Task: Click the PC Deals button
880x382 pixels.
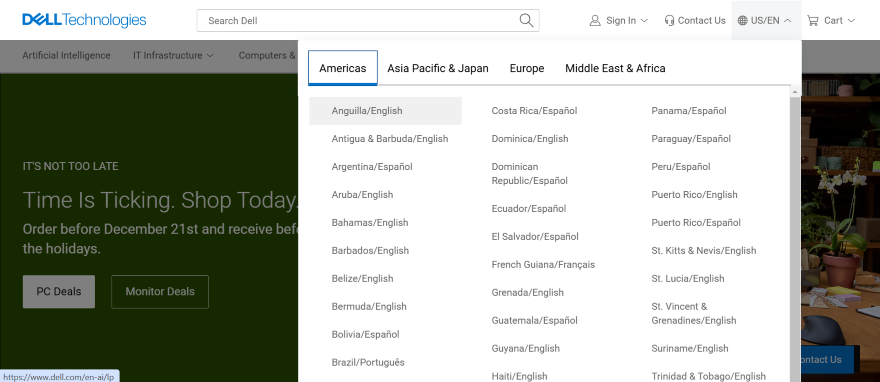Action: 59,292
